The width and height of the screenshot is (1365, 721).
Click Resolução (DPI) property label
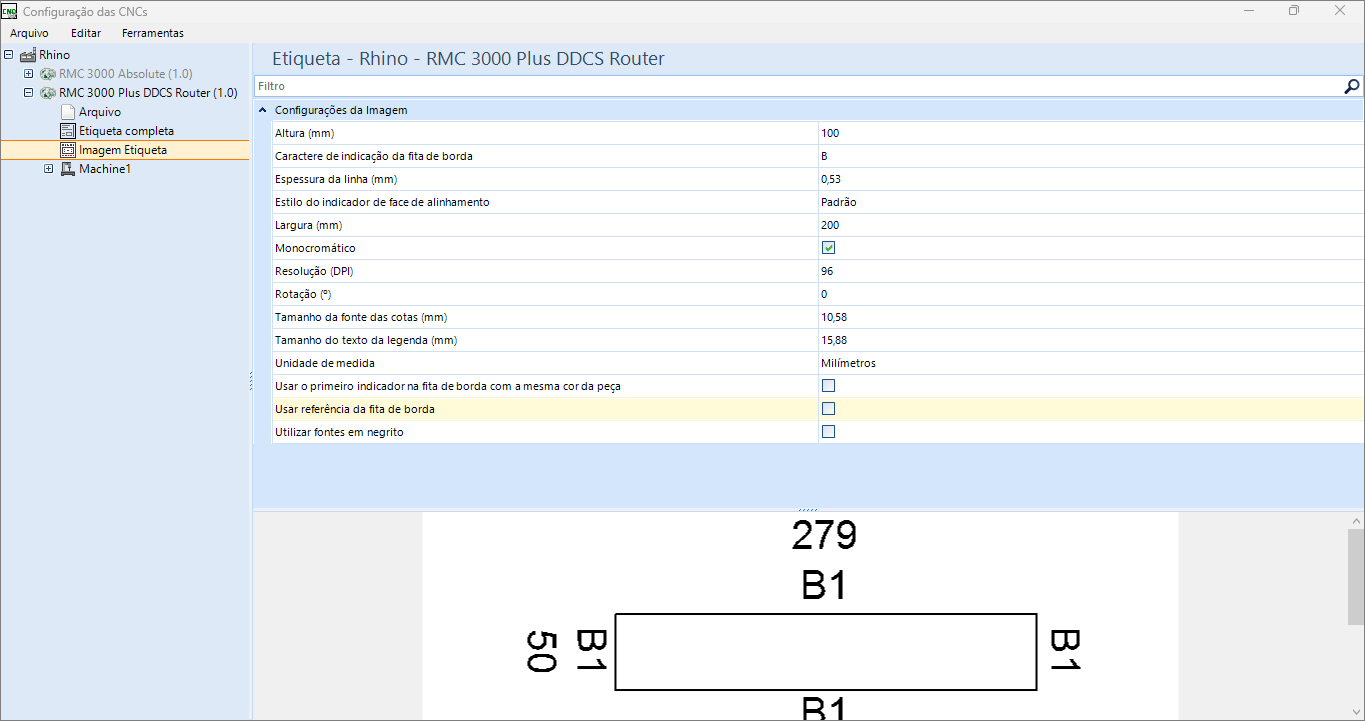[x=313, y=271]
